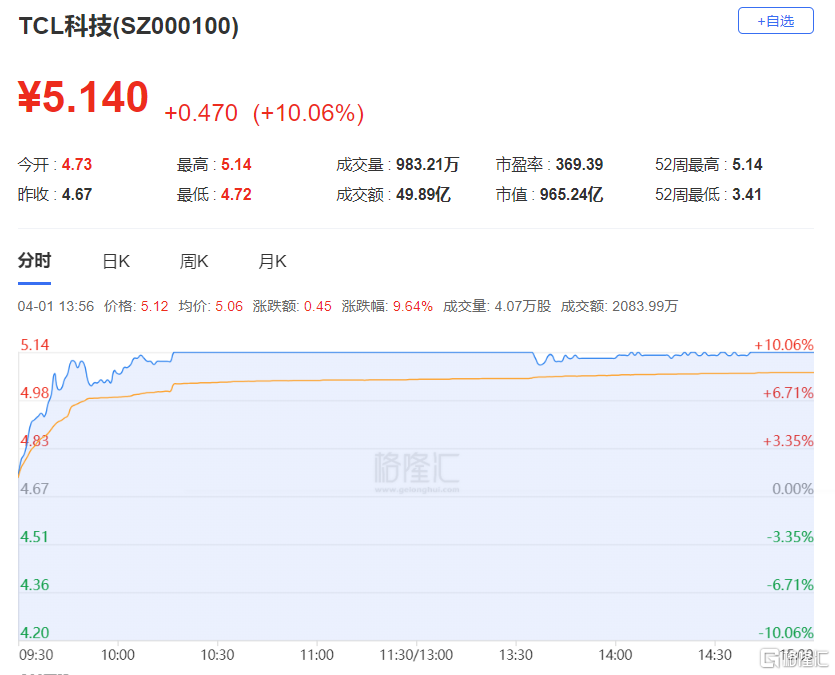Click the 4.67 left y-axis label
Screen dimensions: 835x675
(x=35, y=489)
